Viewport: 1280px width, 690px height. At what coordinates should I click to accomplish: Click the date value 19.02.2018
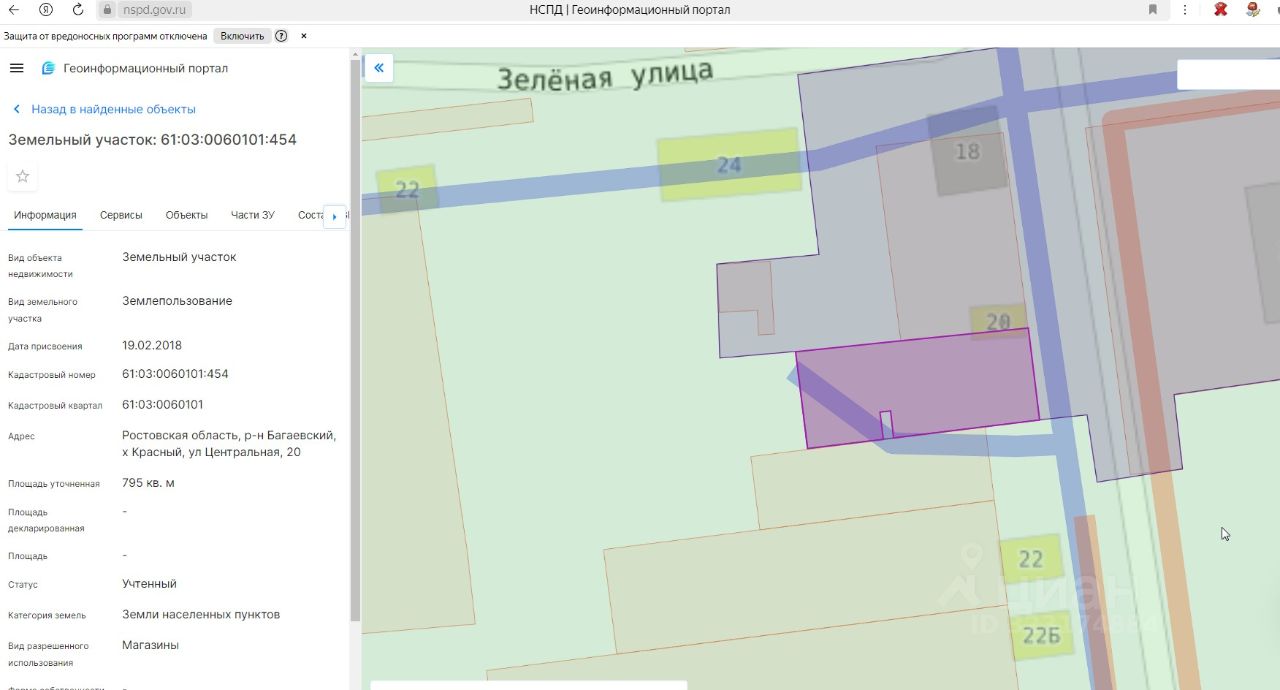[x=152, y=345]
